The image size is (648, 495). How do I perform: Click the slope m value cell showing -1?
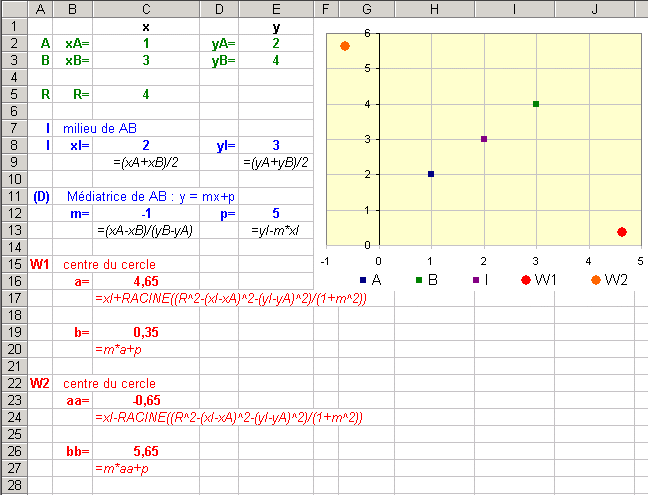(x=146, y=213)
